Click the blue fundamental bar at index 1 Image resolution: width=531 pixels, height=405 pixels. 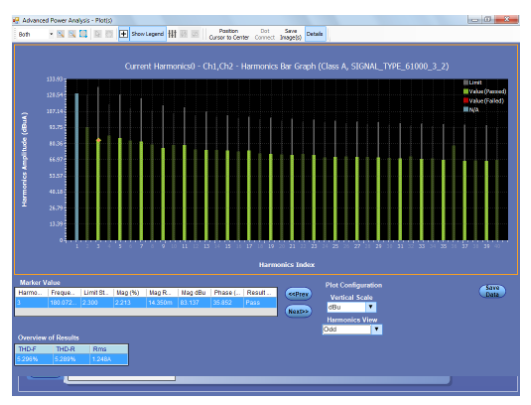77,167
